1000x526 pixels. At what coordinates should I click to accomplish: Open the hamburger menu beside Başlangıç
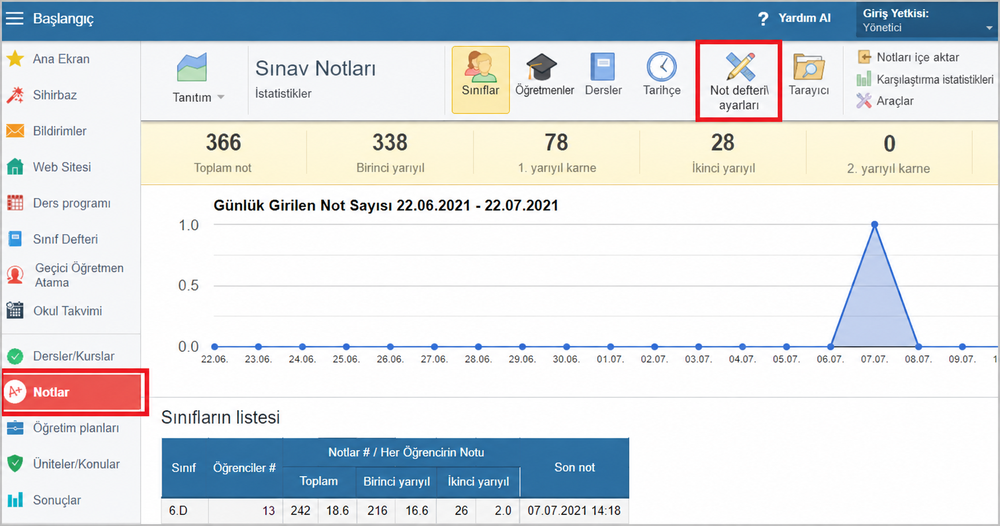point(14,18)
